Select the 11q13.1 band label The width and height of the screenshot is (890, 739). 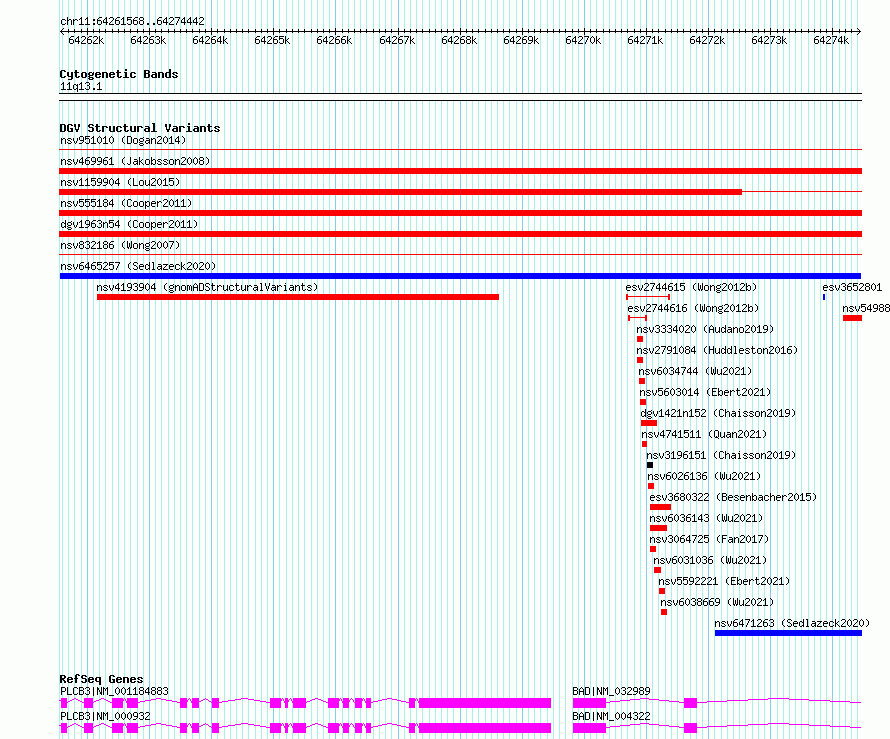click(x=81, y=86)
